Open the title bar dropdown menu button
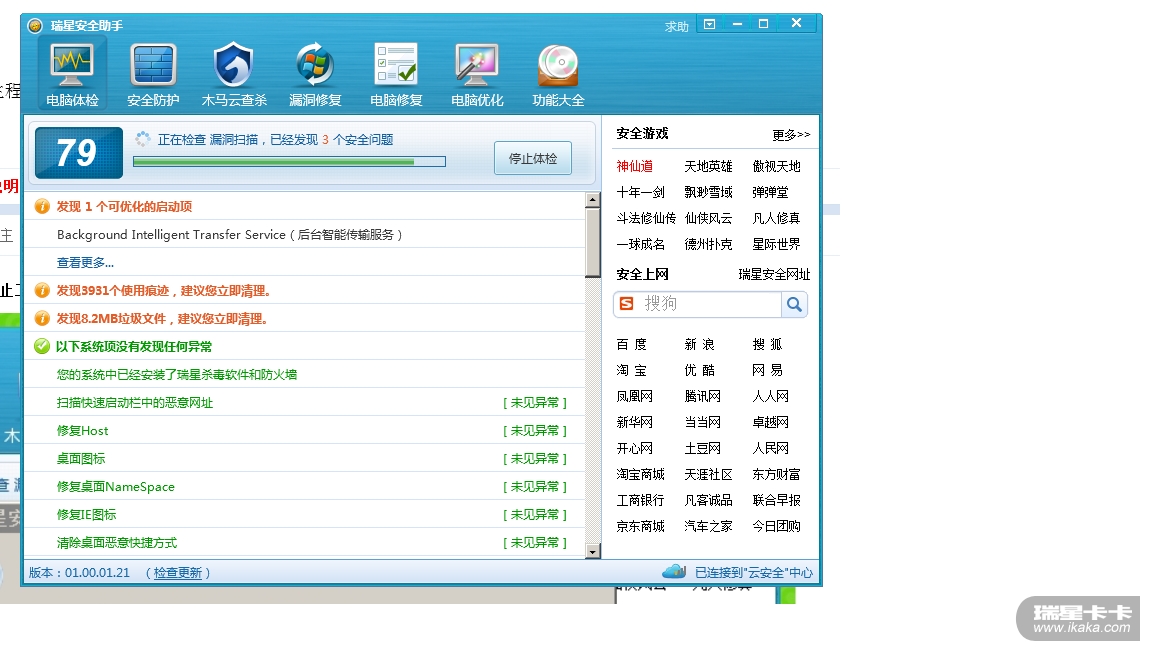Screen dimensions: 1152x648 [709, 24]
